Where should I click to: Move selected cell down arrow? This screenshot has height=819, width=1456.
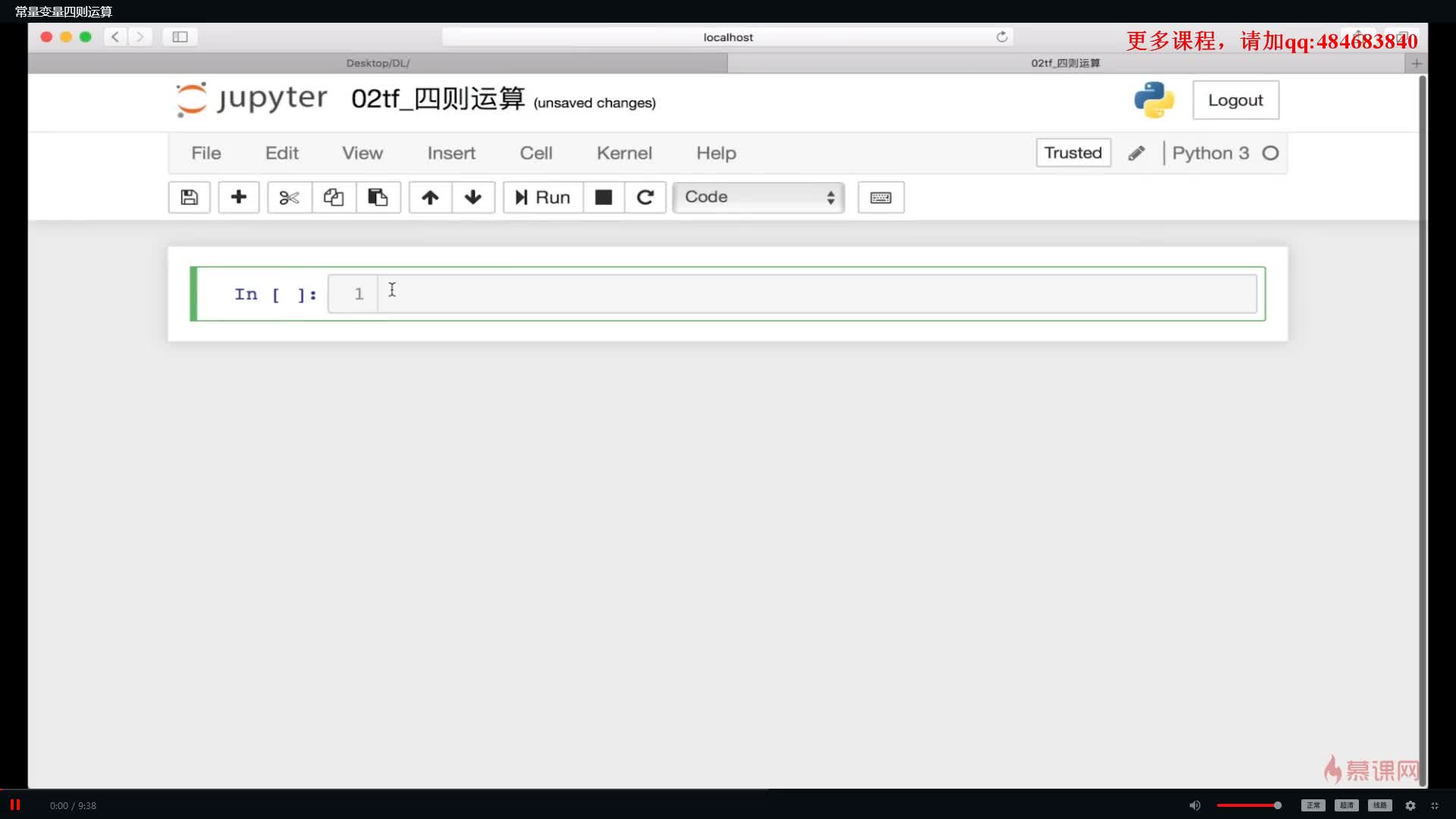[x=473, y=197]
